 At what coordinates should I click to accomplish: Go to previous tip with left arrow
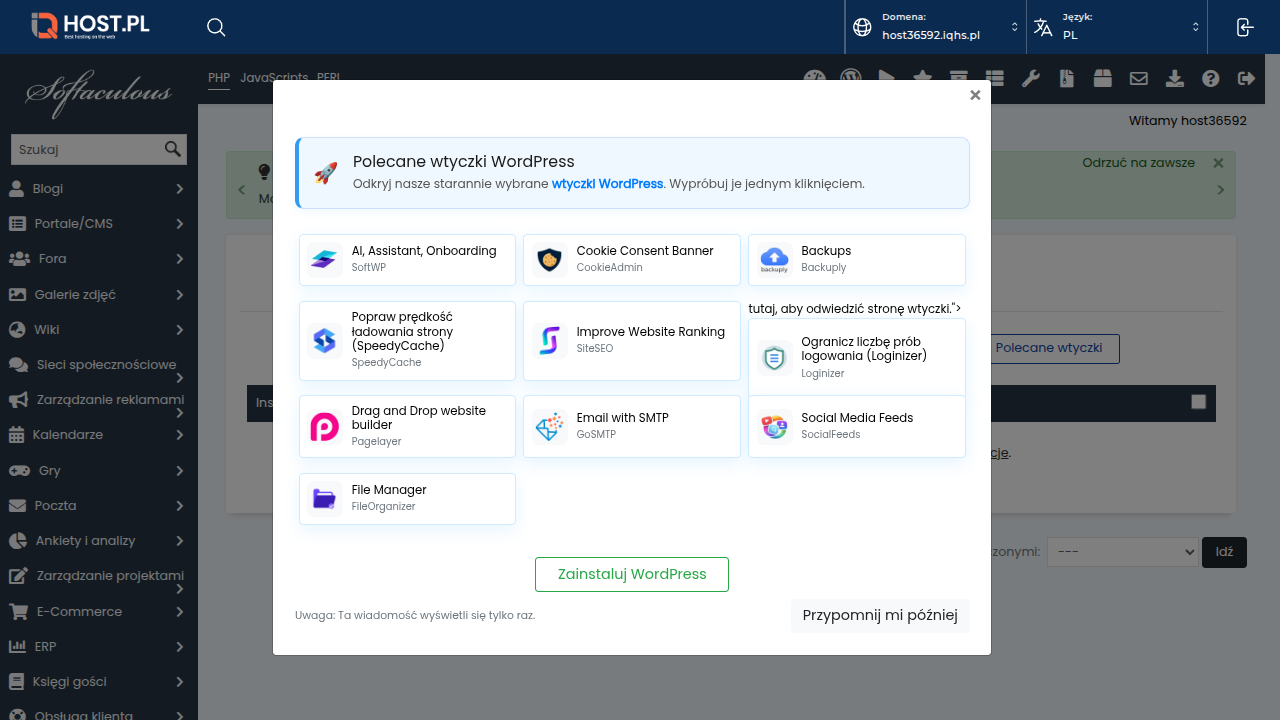point(241,189)
